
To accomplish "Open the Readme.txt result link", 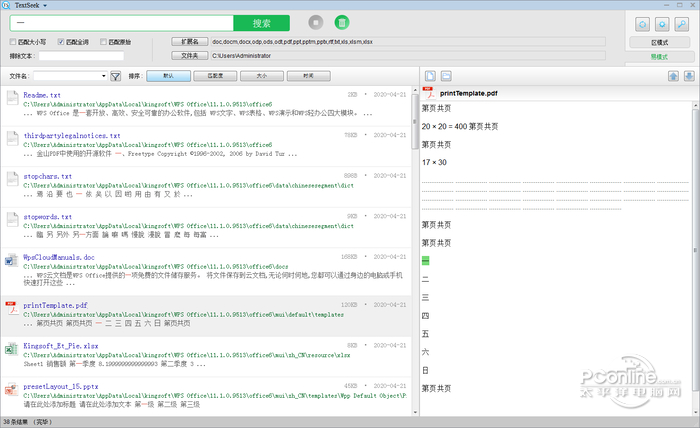I will (x=42, y=95).
